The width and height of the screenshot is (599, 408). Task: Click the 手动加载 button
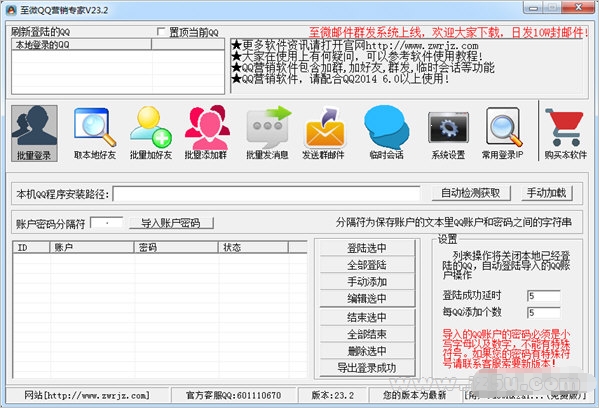(x=547, y=193)
